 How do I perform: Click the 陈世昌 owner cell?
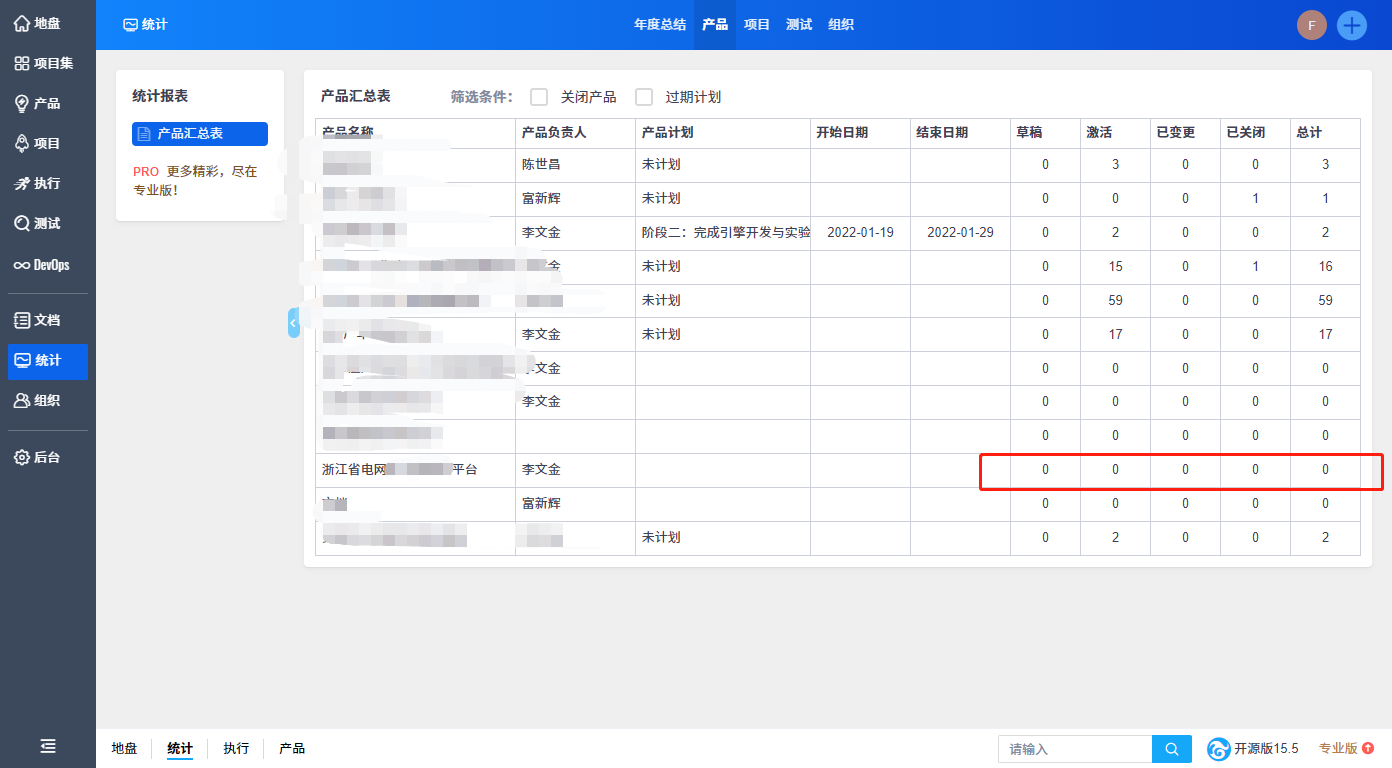coord(575,165)
